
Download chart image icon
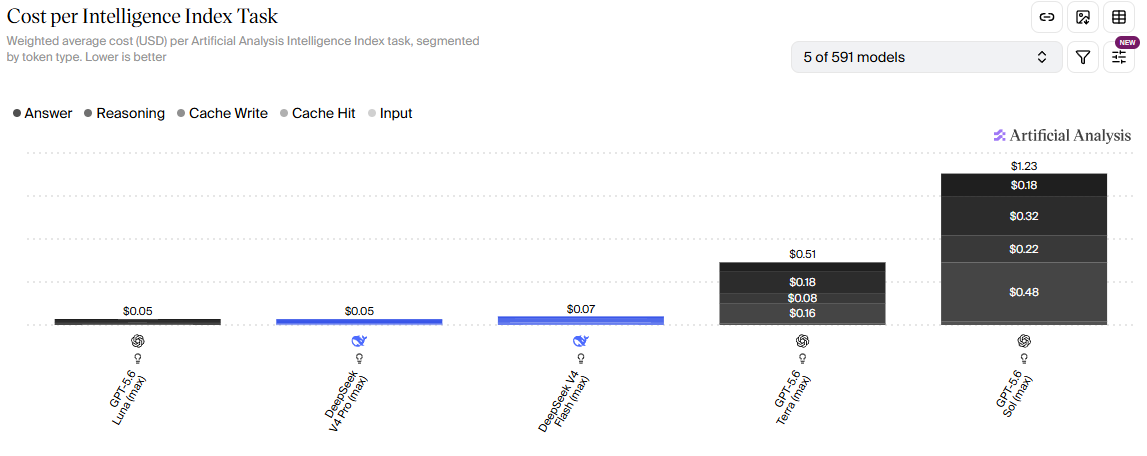click(1083, 18)
